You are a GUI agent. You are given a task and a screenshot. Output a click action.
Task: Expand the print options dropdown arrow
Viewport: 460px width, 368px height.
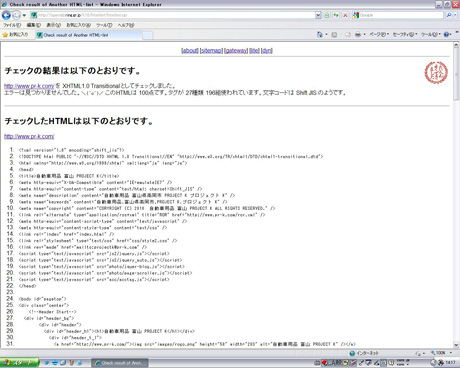tap(364, 34)
